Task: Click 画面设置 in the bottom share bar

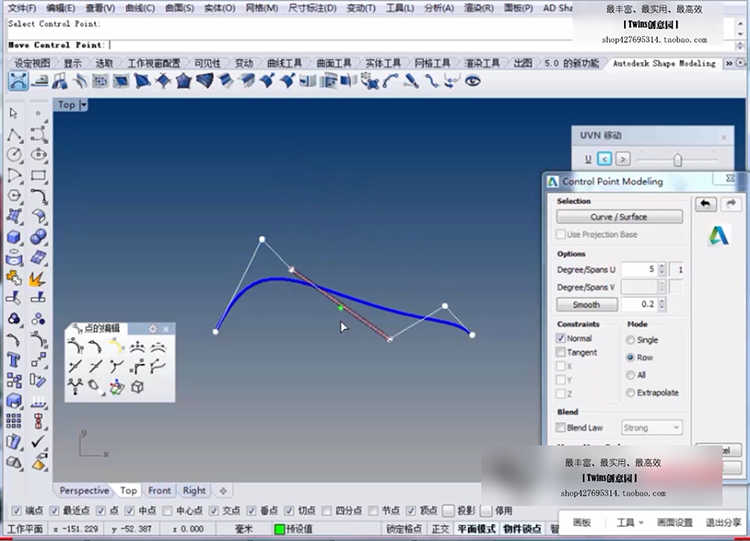Action: (x=674, y=522)
